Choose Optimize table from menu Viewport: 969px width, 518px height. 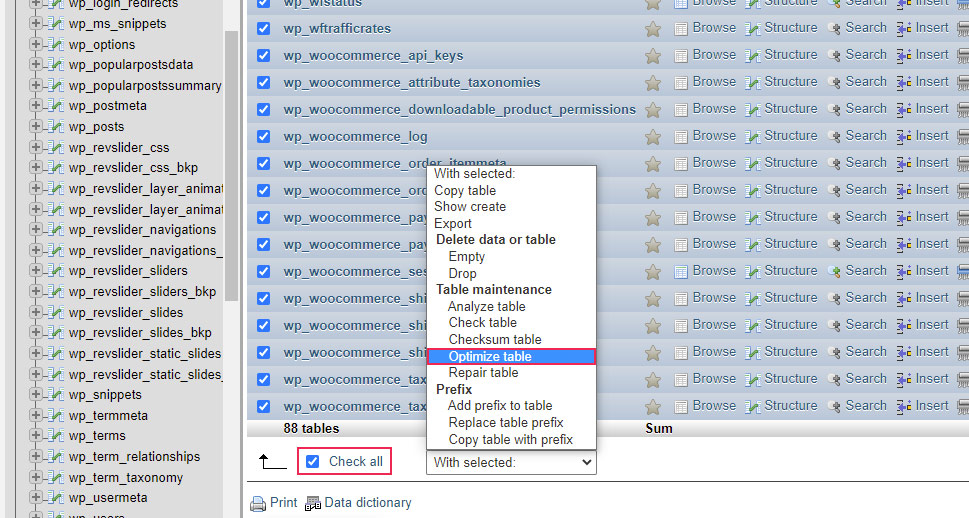(511, 356)
